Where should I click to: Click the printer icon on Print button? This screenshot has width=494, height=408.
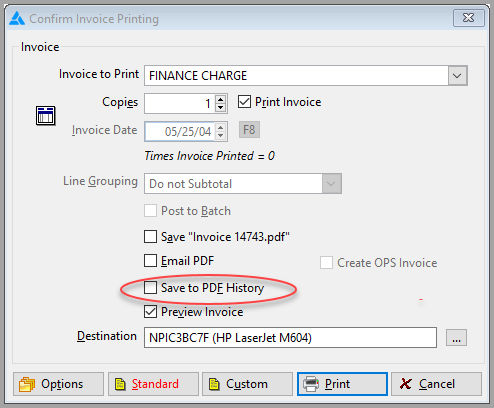(311, 384)
